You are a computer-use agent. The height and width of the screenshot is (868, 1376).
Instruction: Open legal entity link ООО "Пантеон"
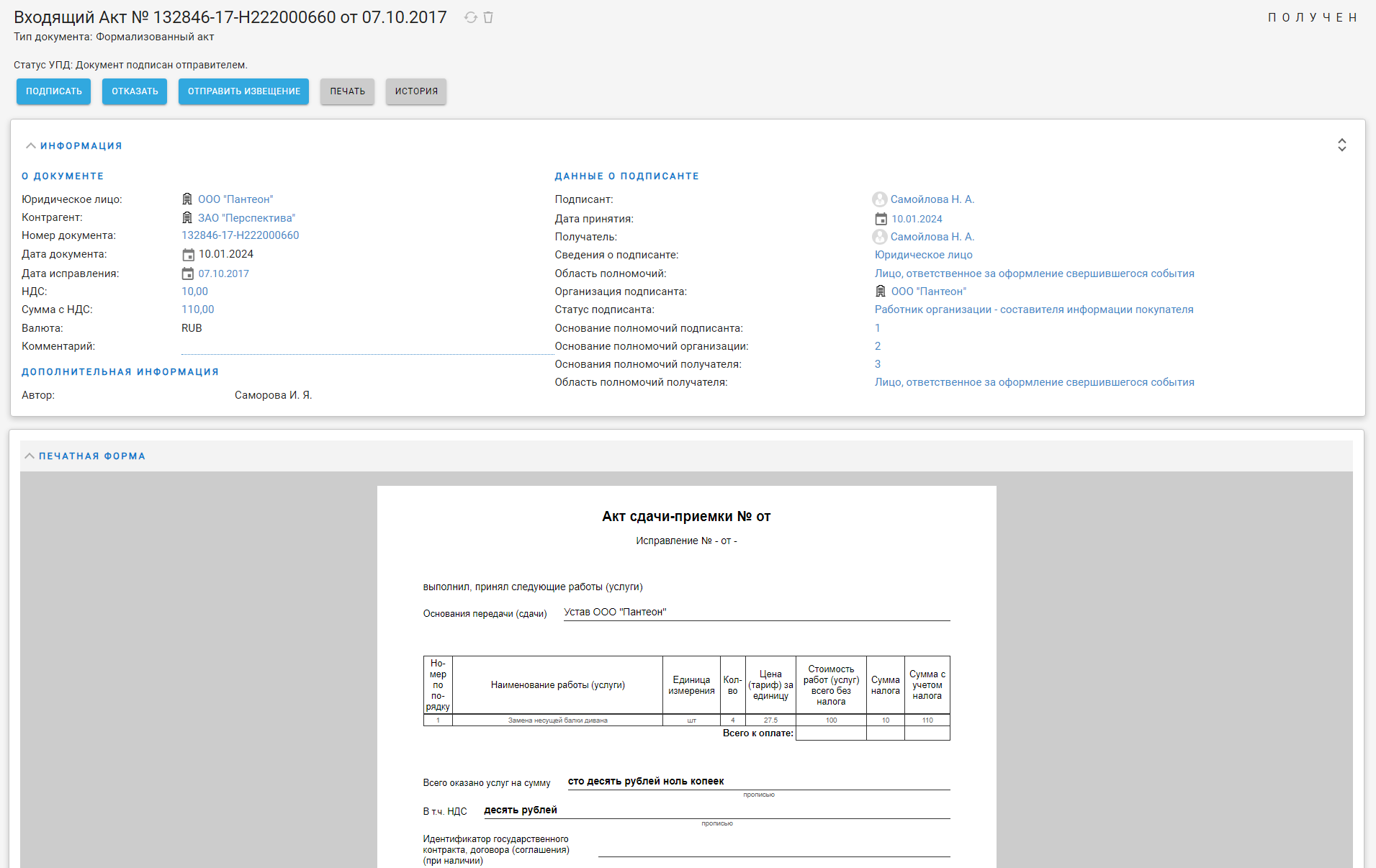click(x=235, y=199)
